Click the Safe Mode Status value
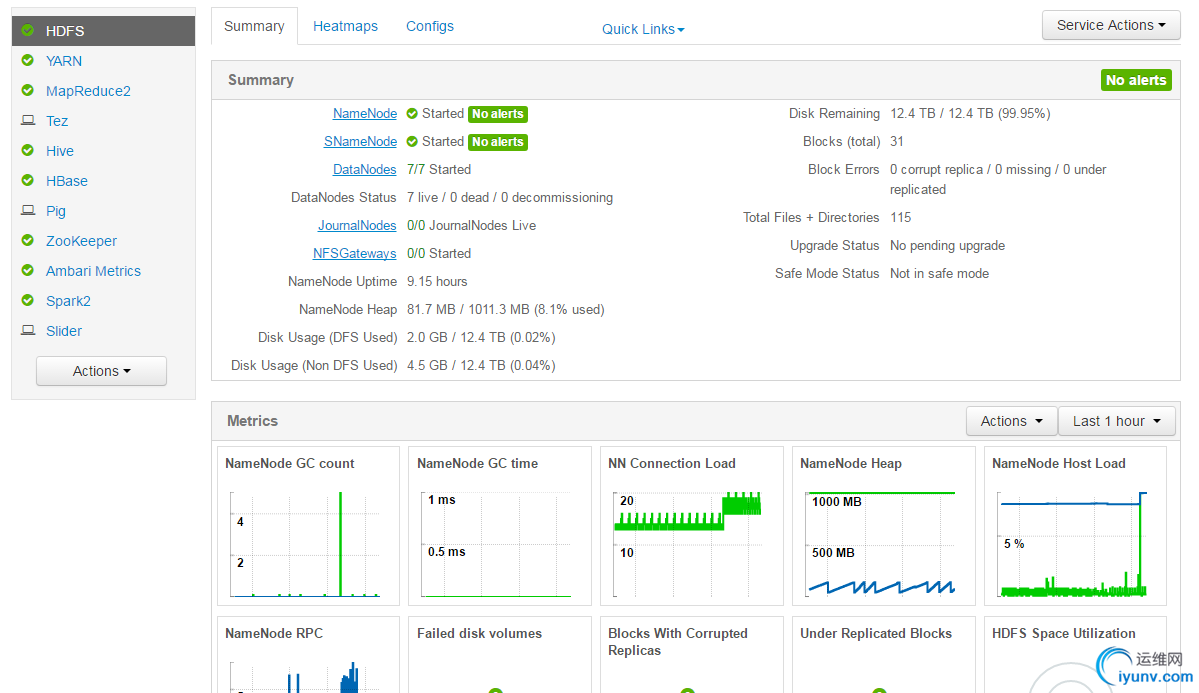Viewport: 1199px width, 693px height. click(x=939, y=274)
